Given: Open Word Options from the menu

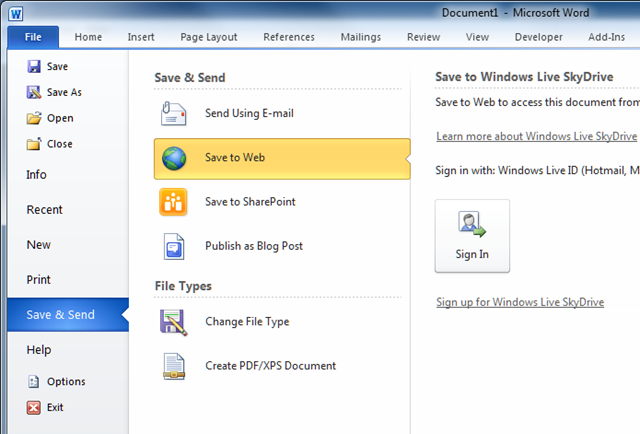Looking at the screenshot, I should 68,381.
